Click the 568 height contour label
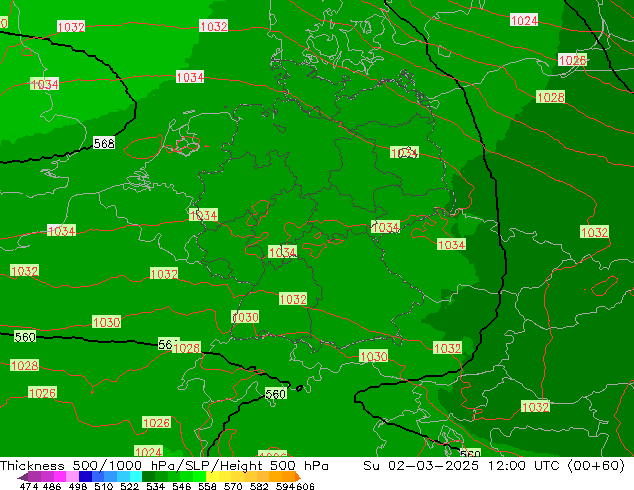This screenshot has width=634, height=490. [104, 143]
